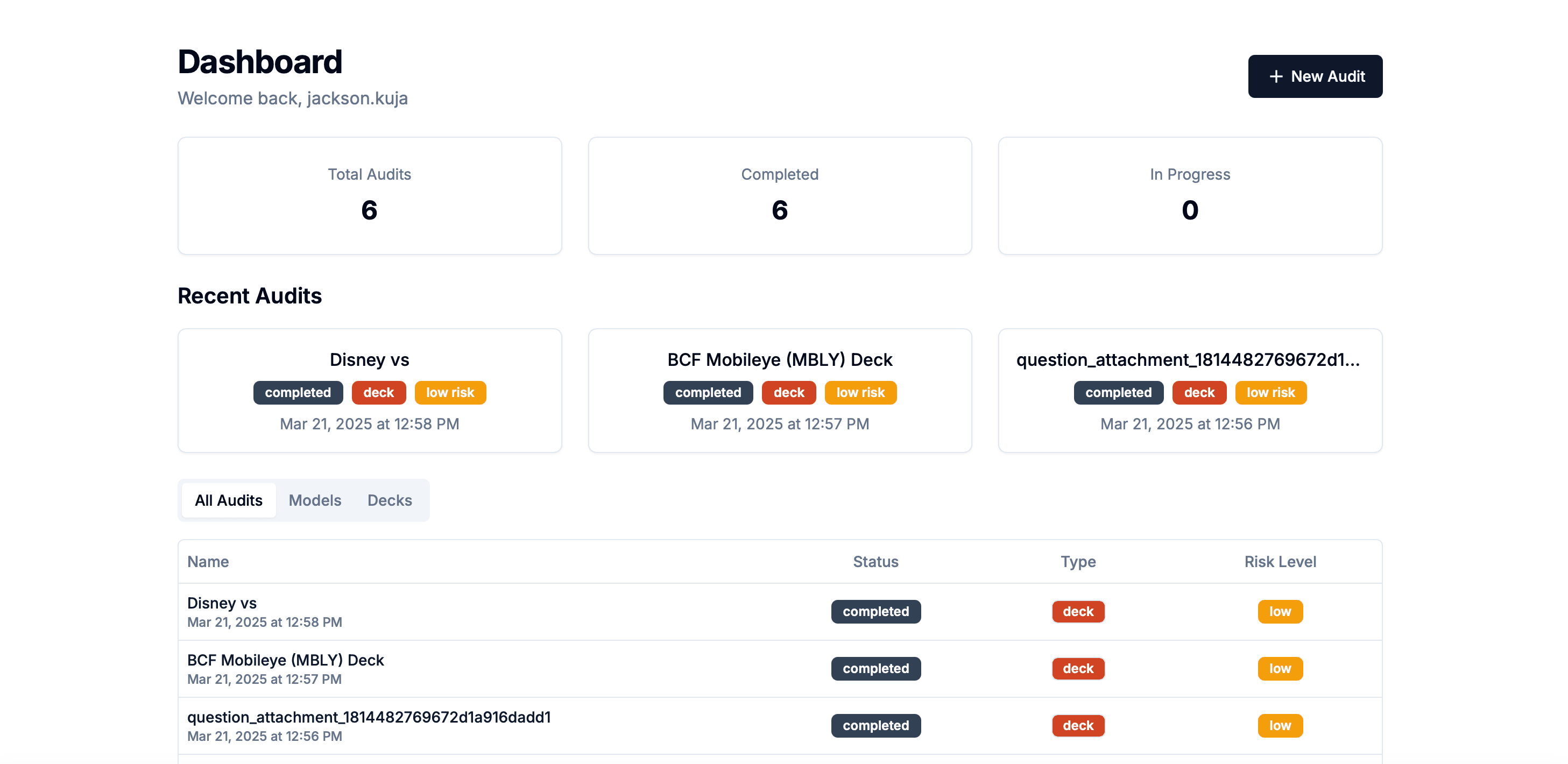Click completed badge in BCF Mobileye card
This screenshot has height=764, width=1568.
tap(708, 393)
